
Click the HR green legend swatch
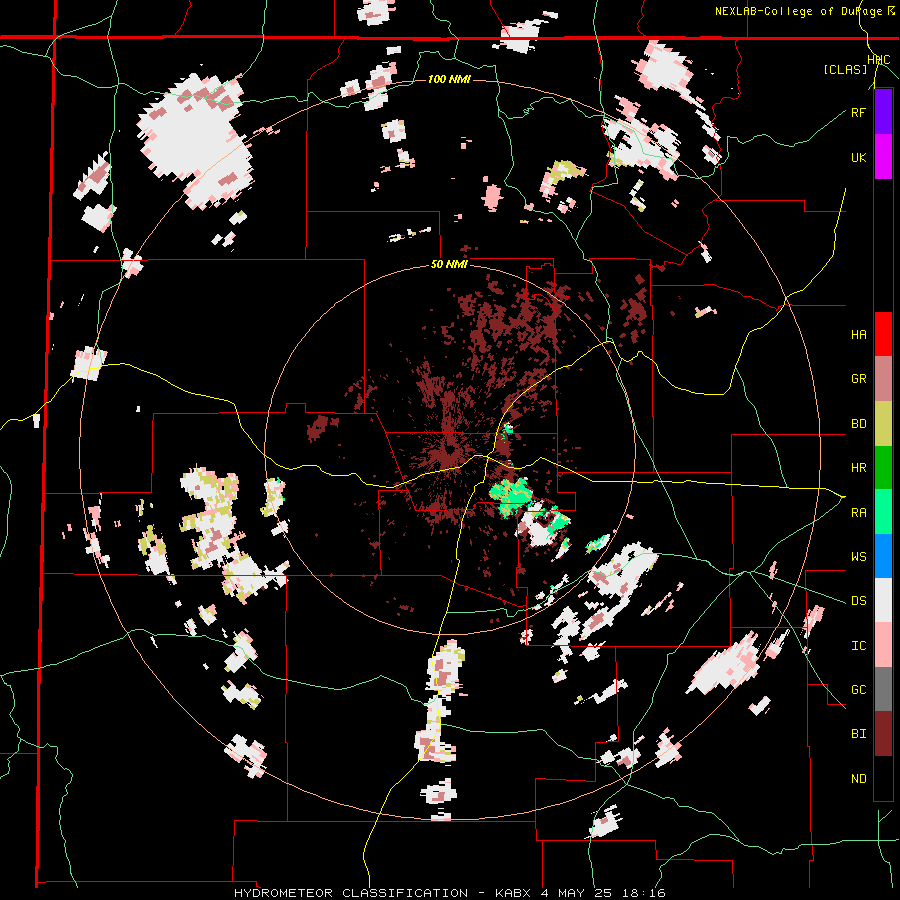pos(883,468)
